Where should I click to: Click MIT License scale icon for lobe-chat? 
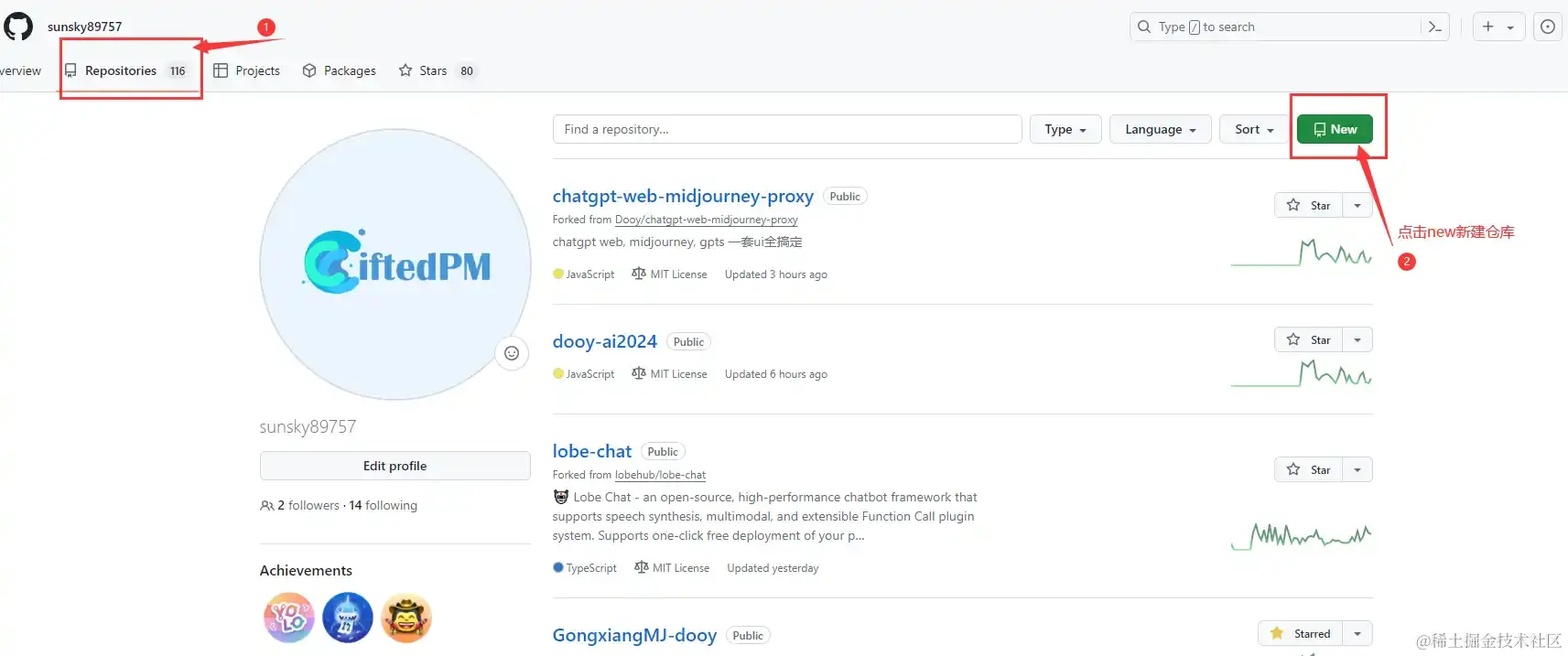click(x=642, y=567)
